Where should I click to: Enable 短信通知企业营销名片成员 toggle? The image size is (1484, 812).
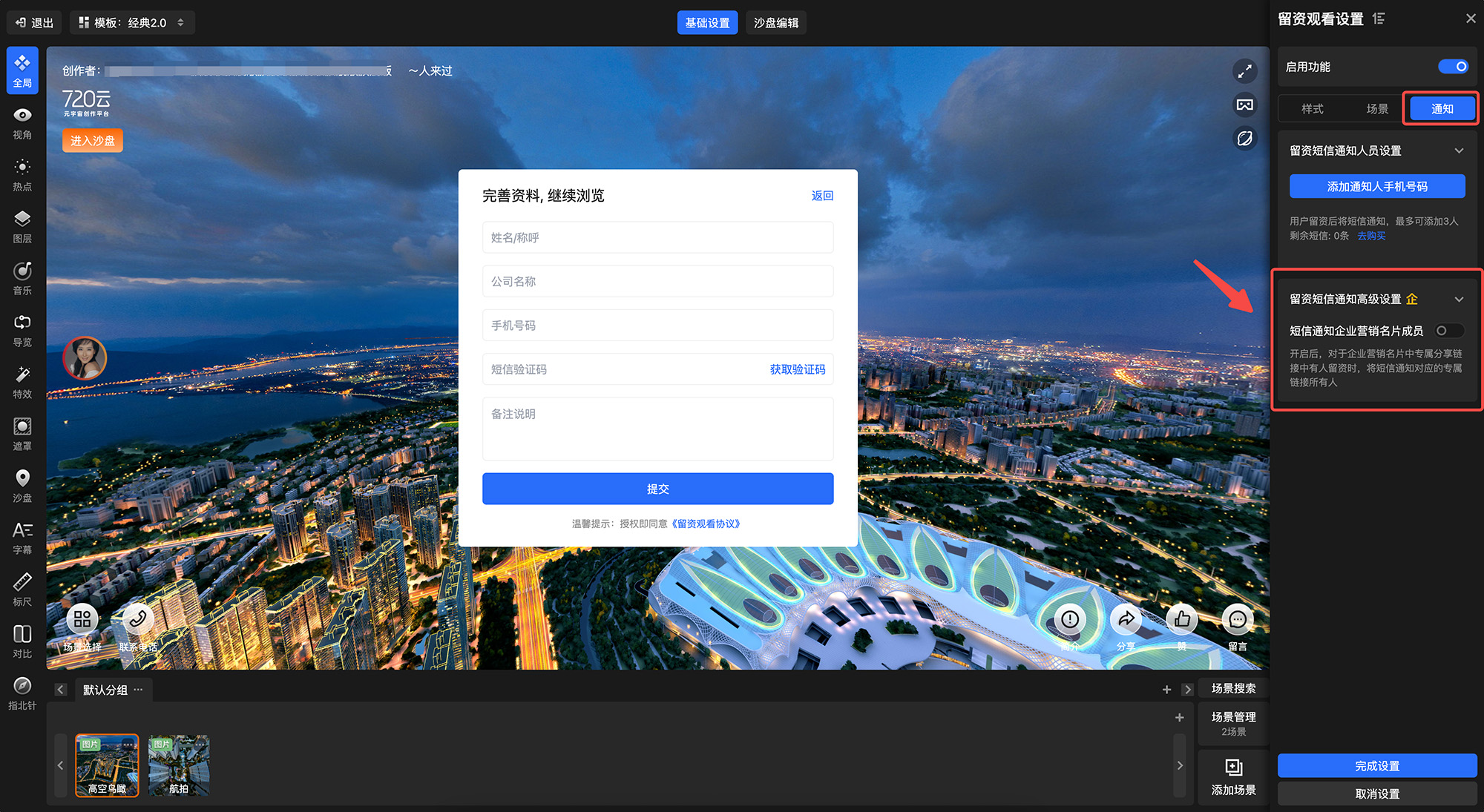1448,331
